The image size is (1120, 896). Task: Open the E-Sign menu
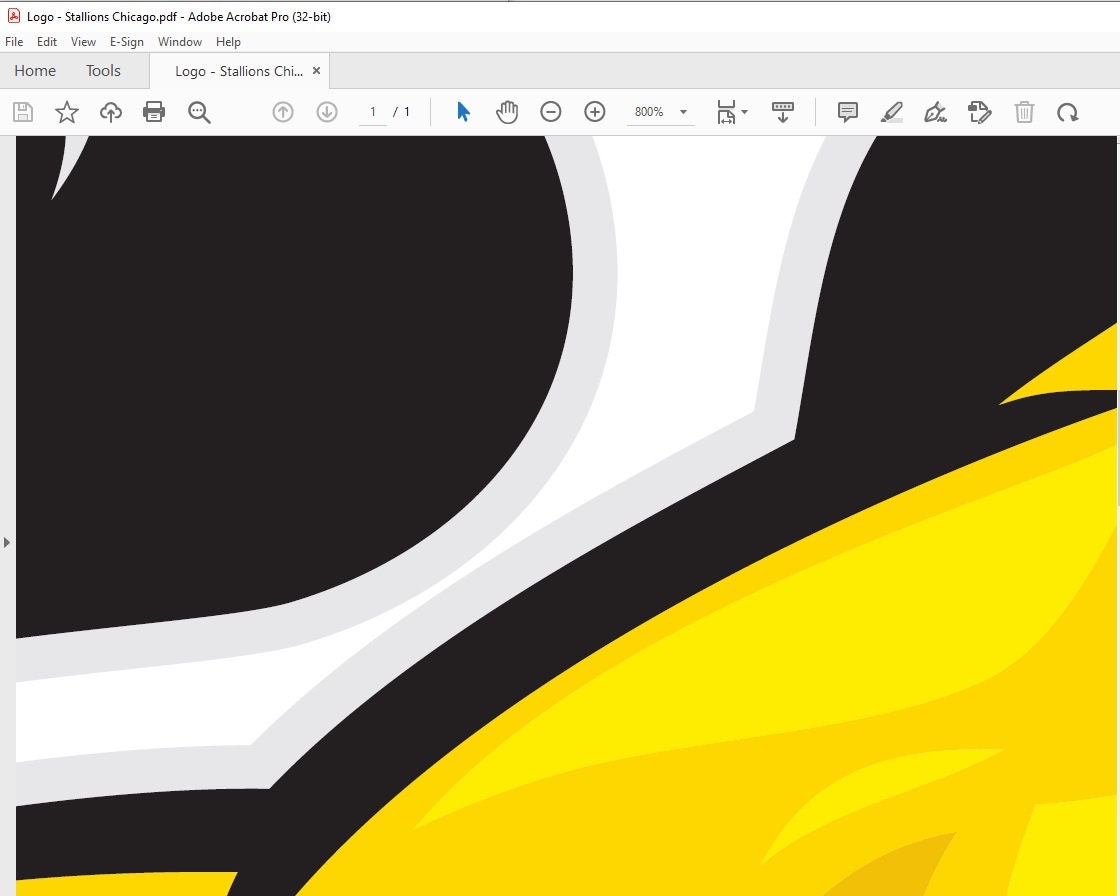[x=126, y=41]
